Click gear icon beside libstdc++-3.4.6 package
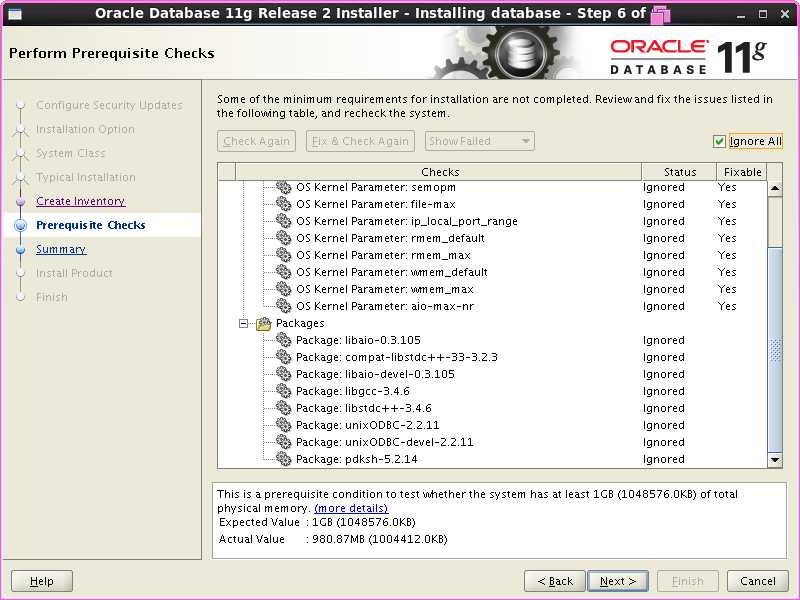Viewport: 800px width, 600px height. point(283,408)
